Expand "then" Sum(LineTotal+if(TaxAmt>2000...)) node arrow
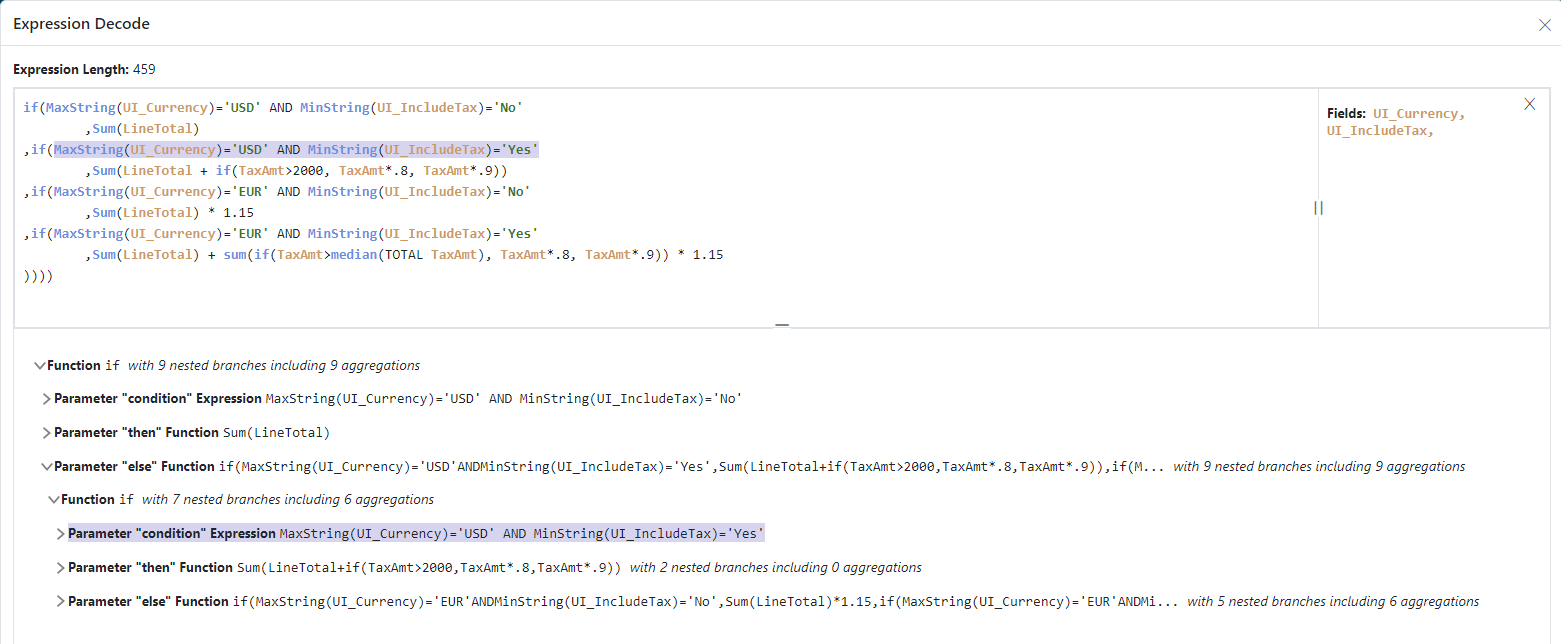Viewport: 1561px width, 644px height. [x=60, y=568]
